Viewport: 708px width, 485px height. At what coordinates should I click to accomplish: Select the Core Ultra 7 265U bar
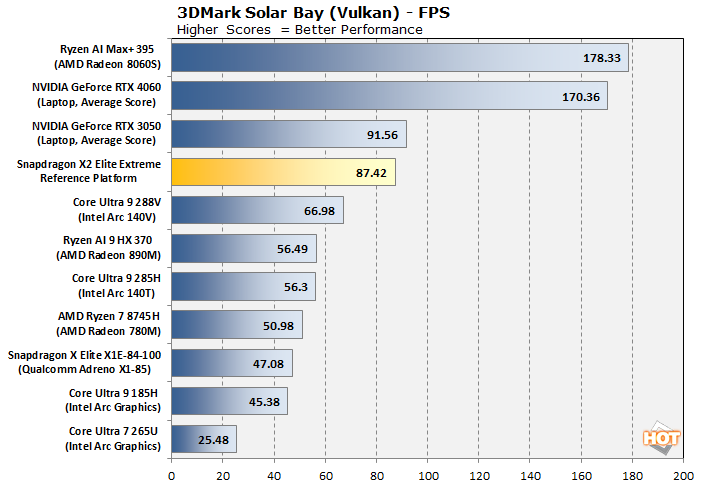204,438
